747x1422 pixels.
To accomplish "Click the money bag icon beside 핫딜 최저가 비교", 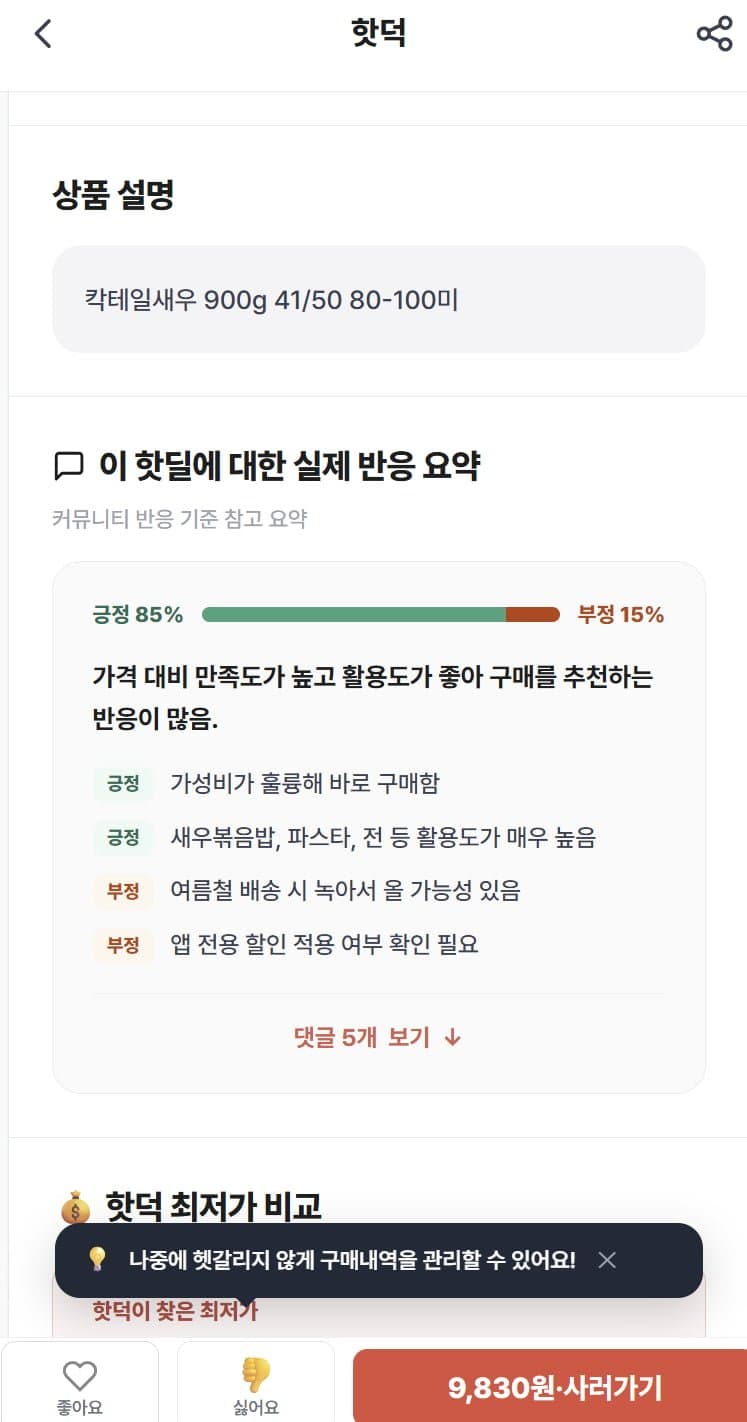I will pyautogui.click(x=75, y=1208).
